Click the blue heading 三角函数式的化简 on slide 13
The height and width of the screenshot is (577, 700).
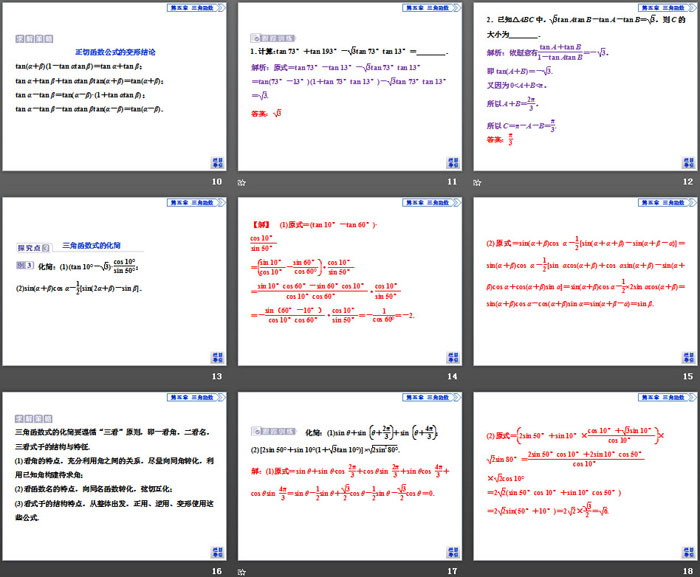pos(92,245)
